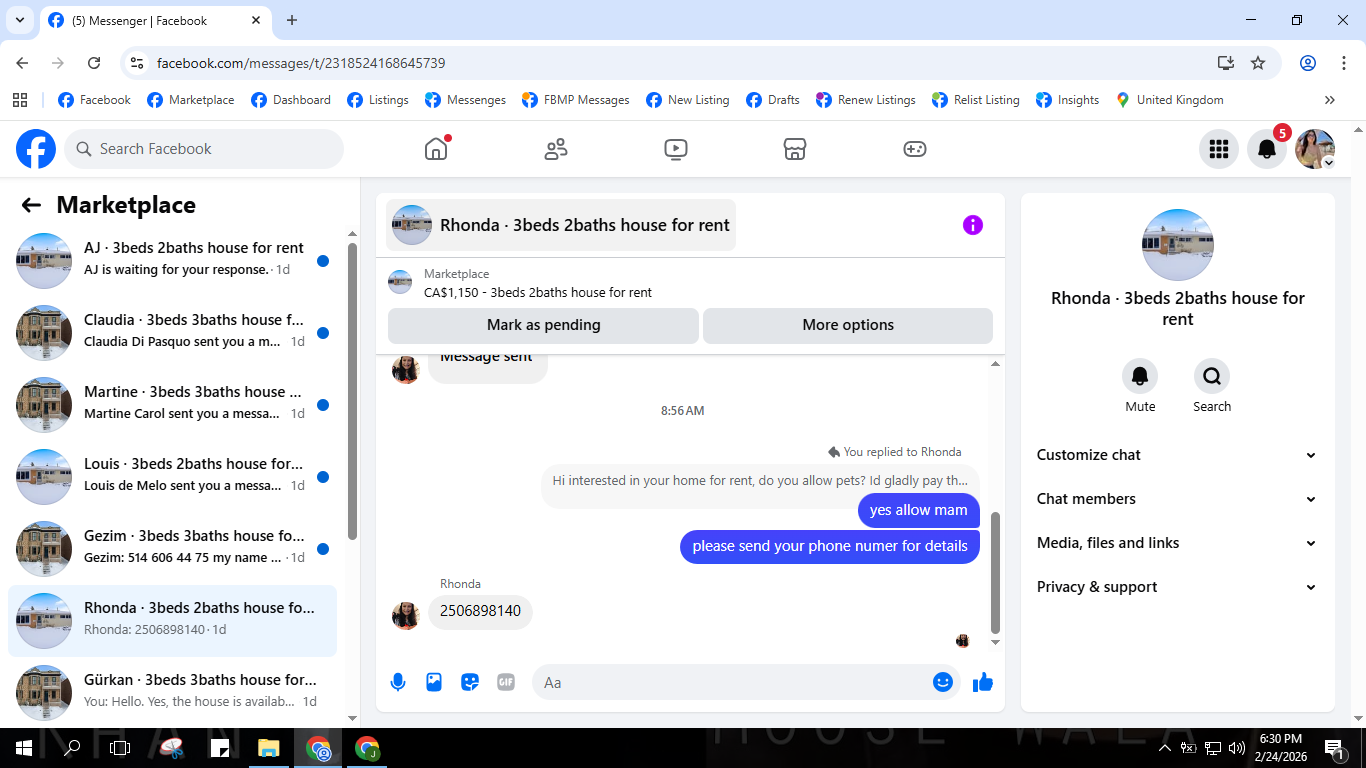Click the voice clip microphone icon
The width and height of the screenshot is (1366, 768).
coord(398,682)
